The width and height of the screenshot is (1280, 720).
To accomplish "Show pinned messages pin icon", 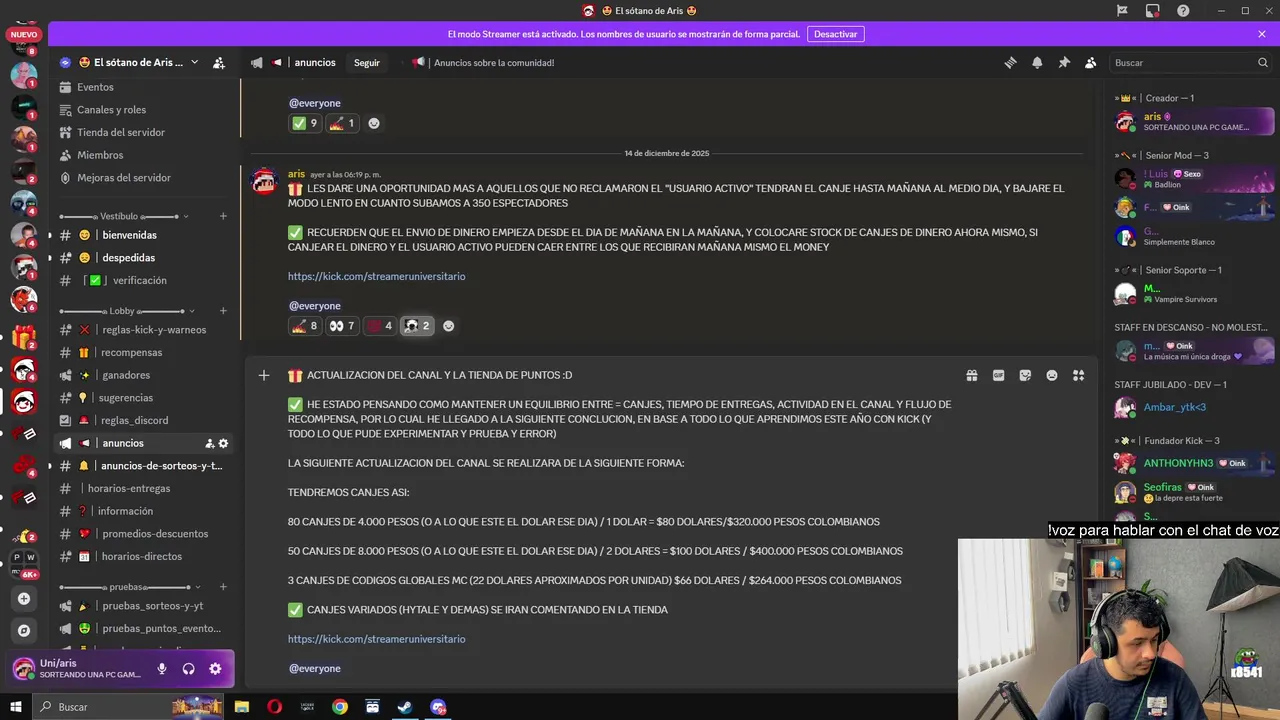I will click(1064, 62).
